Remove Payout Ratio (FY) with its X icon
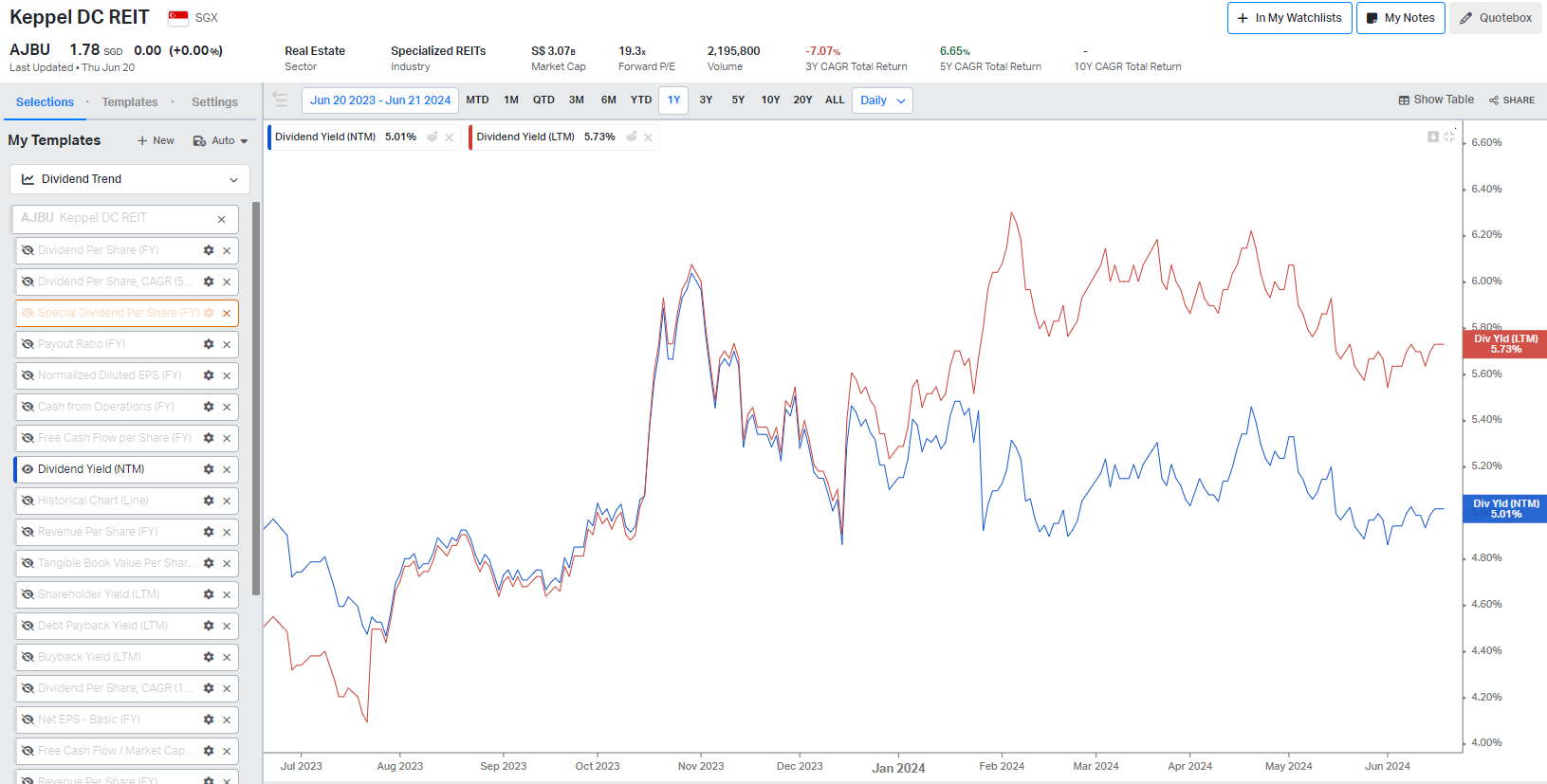Viewport: 1547px width, 784px height. click(227, 344)
